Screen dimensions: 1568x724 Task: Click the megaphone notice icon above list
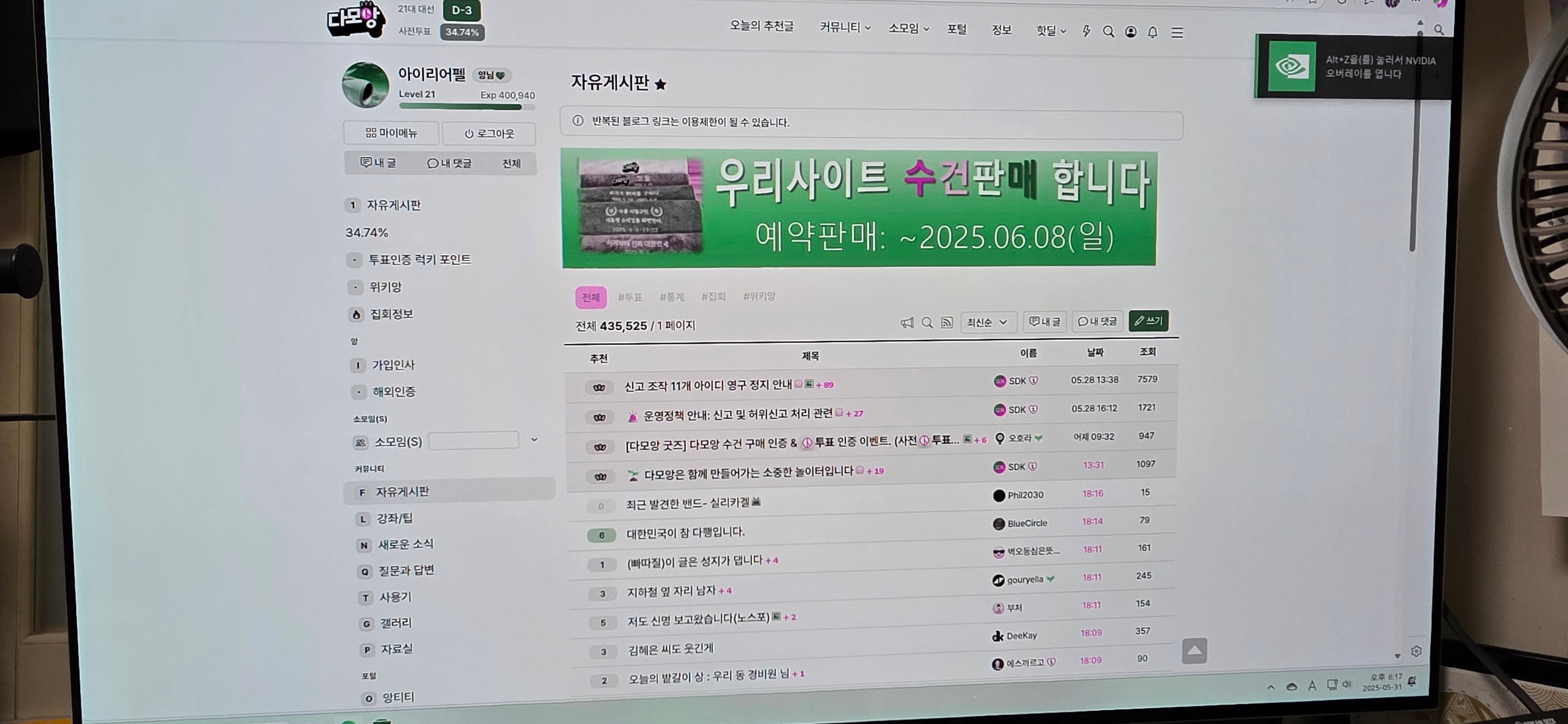[x=907, y=323]
